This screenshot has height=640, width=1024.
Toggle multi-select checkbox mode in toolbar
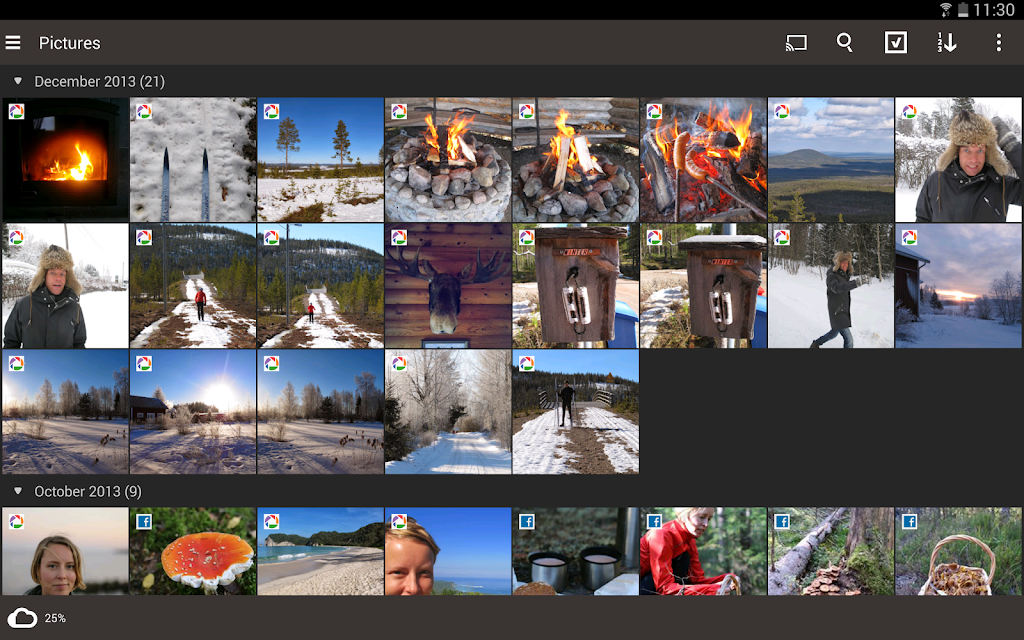[x=895, y=42]
